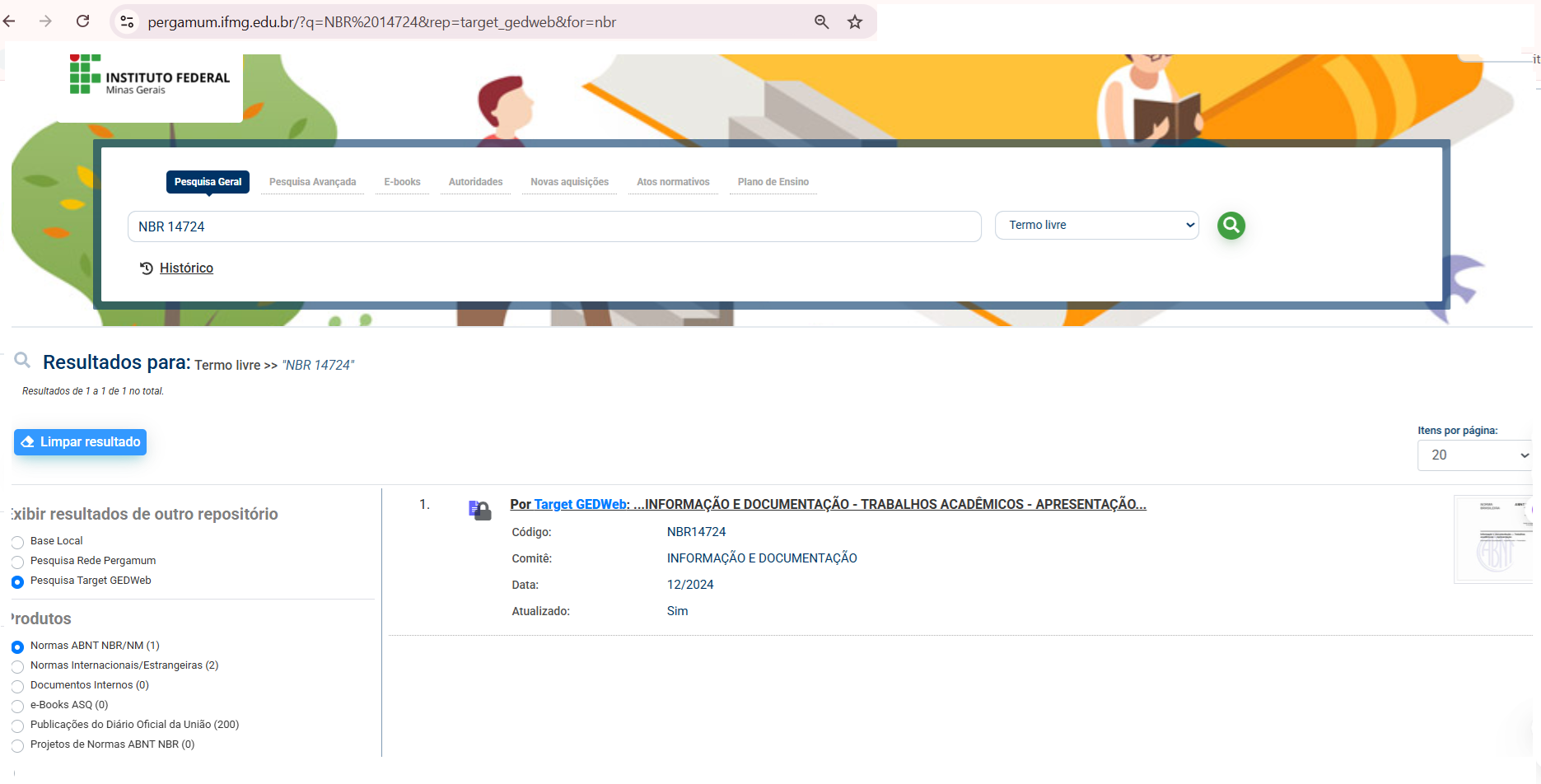Open the Target GEDWeb result title link
This screenshot has height=784, width=1541.
coord(827,504)
